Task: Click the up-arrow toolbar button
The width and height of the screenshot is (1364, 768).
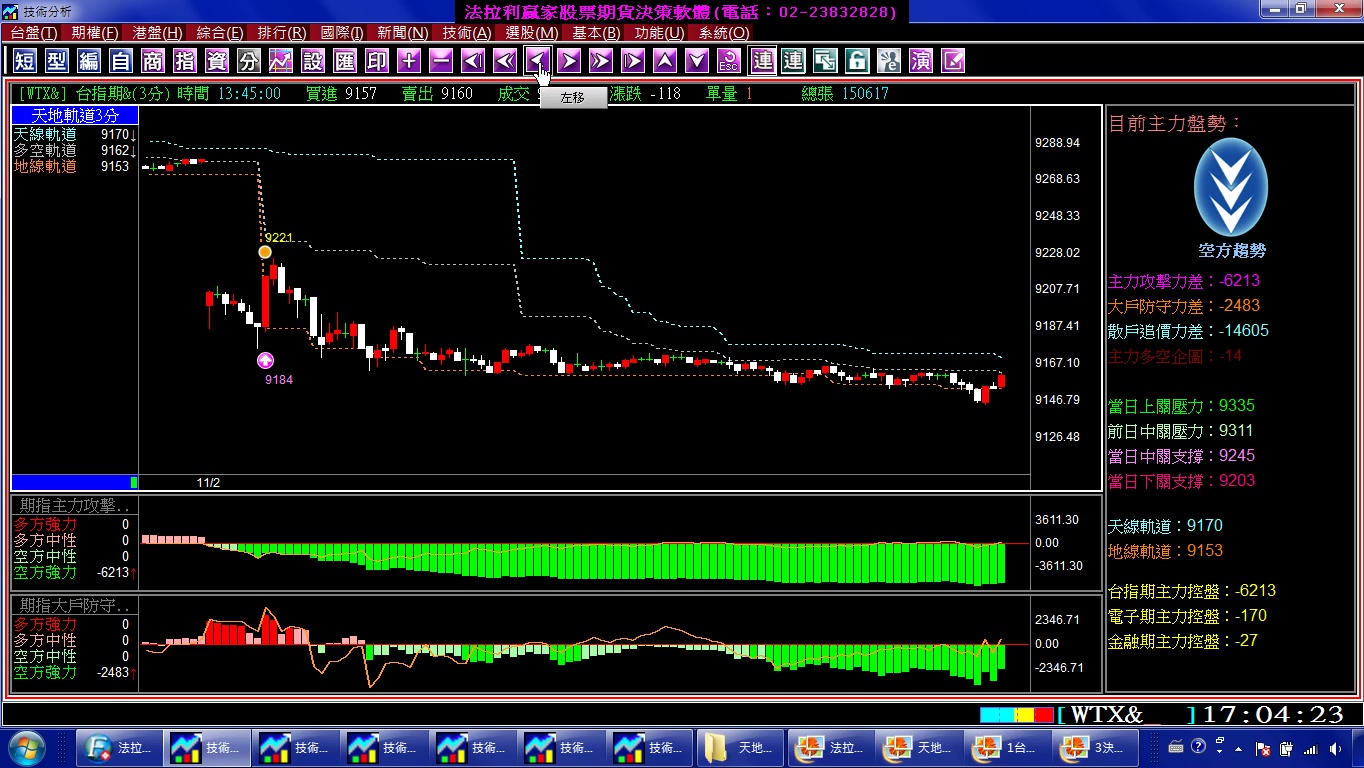Action: (x=665, y=61)
